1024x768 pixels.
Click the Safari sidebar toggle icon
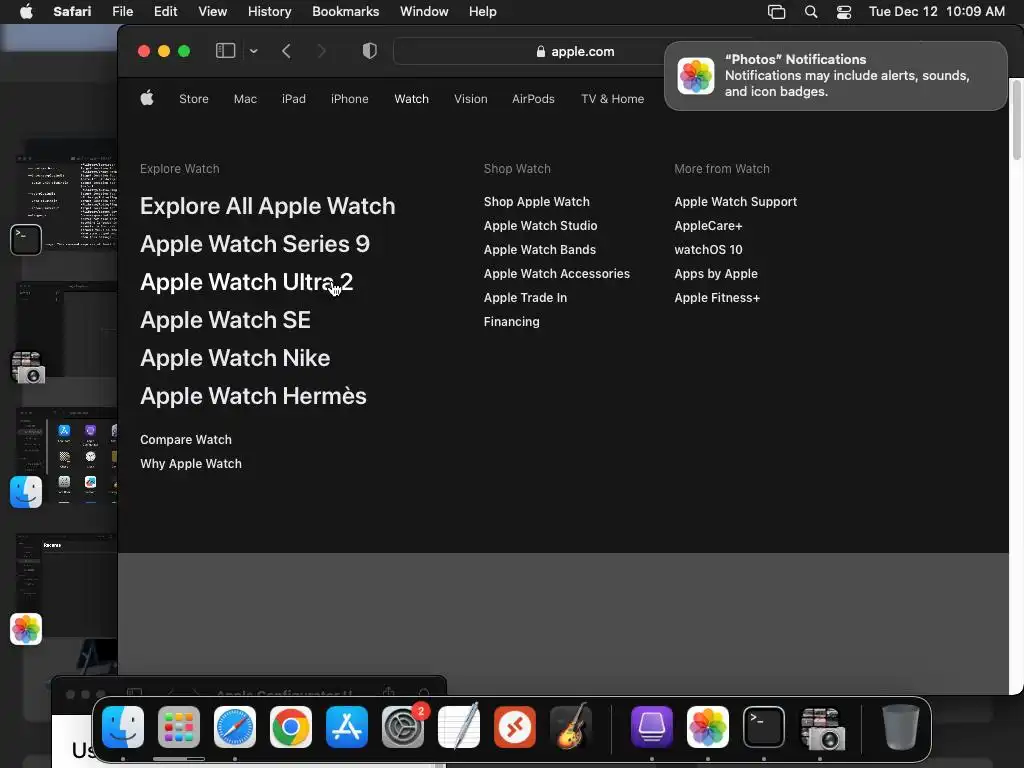pyautogui.click(x=225, y=51)
